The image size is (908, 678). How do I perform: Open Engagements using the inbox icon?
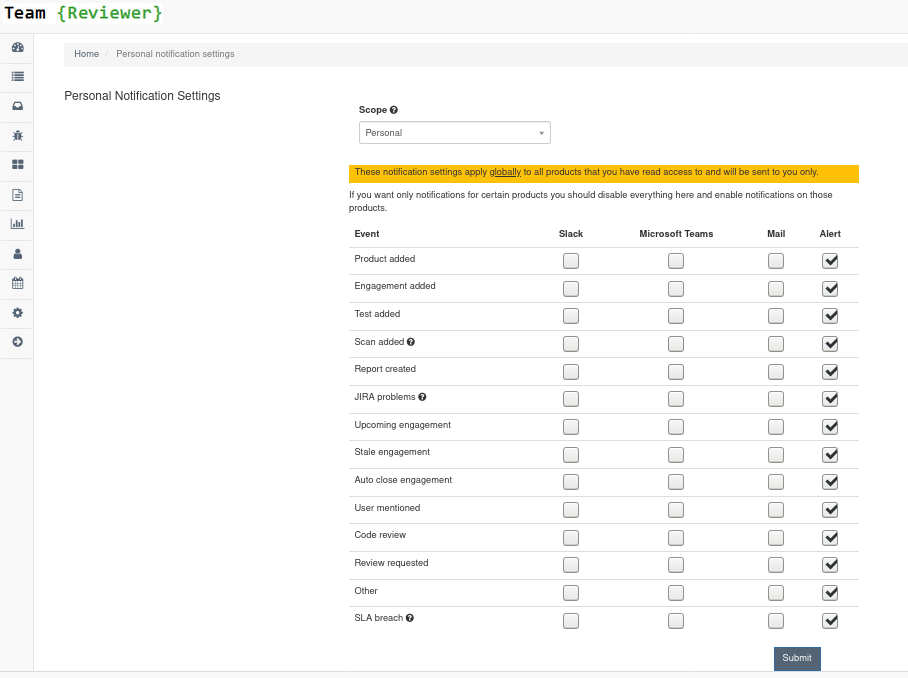pos(17,106)
